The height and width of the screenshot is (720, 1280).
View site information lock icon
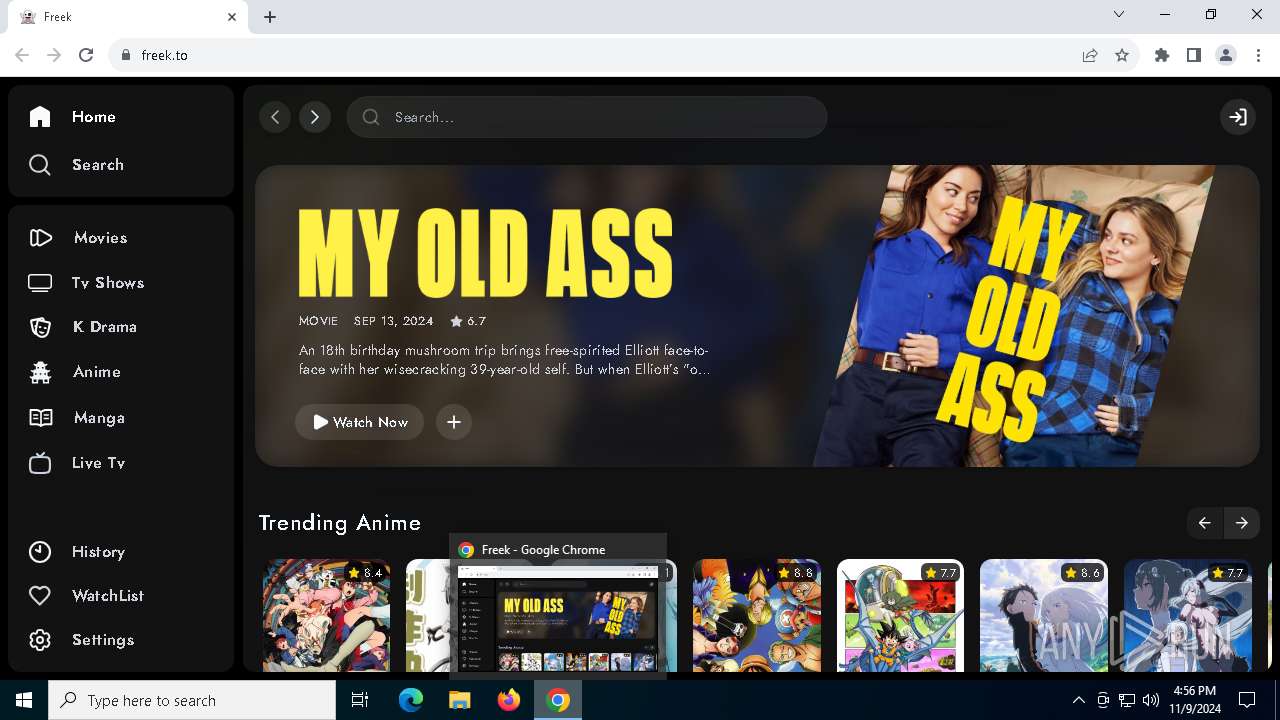pos(125,55)
